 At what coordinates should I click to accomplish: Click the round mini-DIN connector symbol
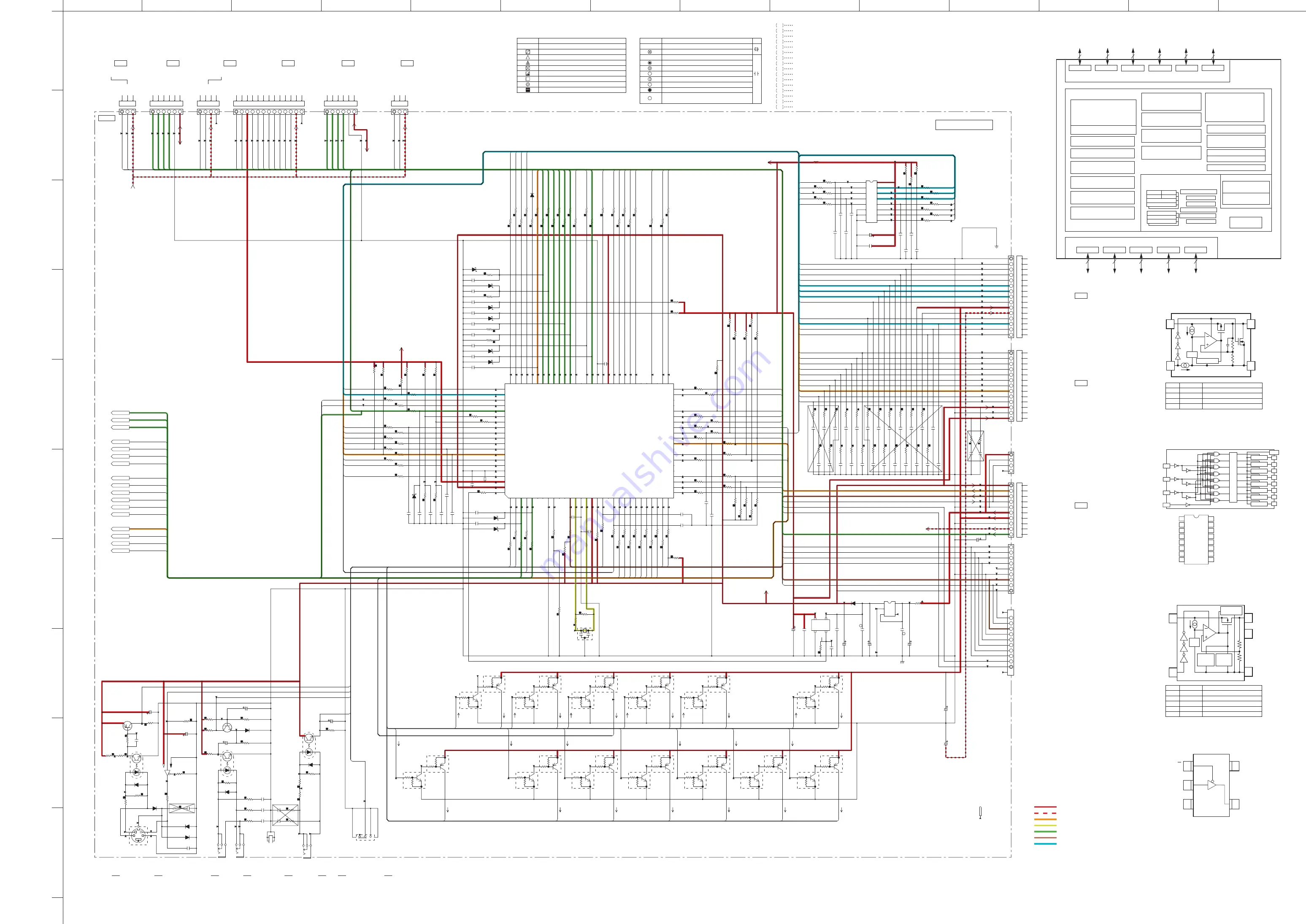click(x=138, y=836)
